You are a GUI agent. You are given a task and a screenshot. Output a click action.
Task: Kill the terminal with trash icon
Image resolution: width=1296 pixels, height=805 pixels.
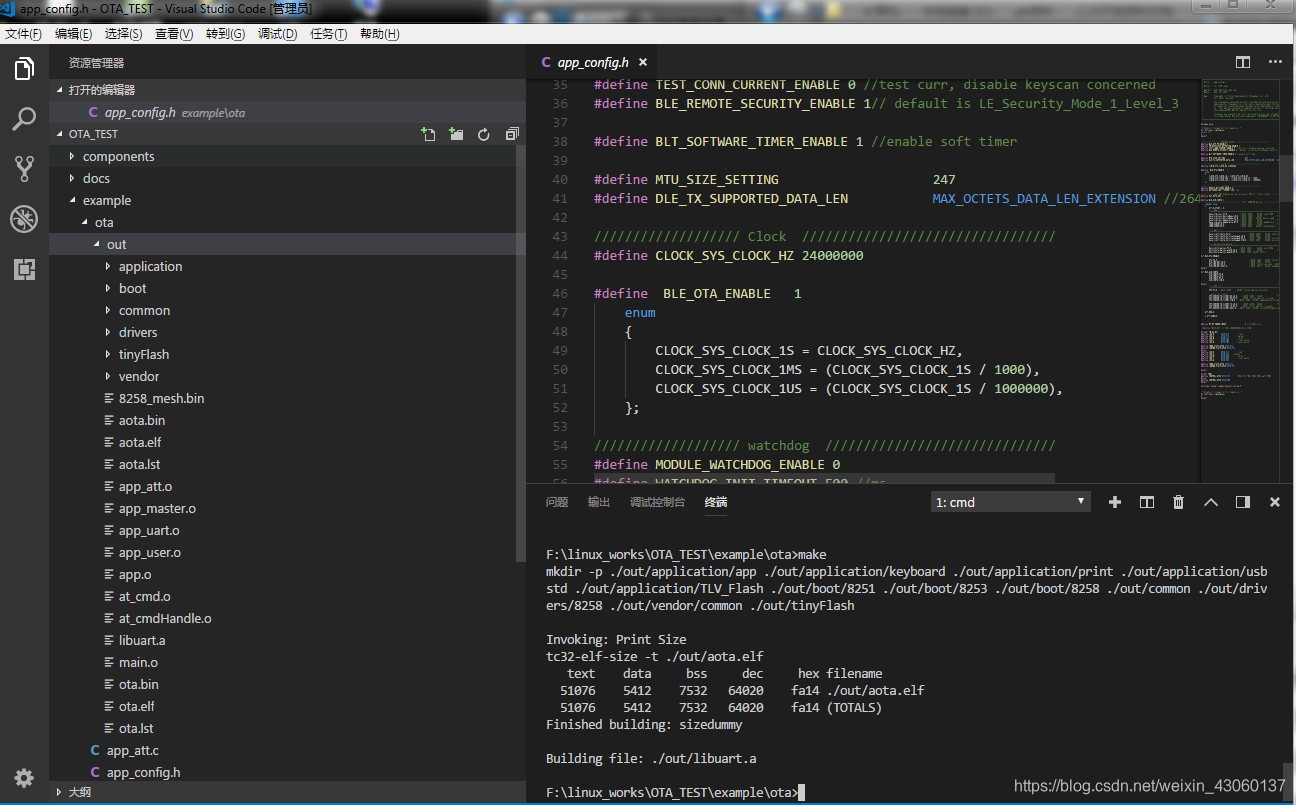[1179, 502]
